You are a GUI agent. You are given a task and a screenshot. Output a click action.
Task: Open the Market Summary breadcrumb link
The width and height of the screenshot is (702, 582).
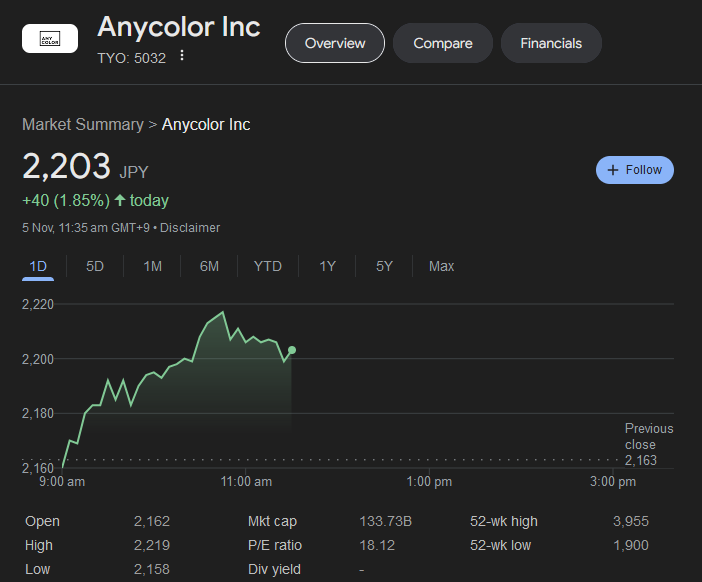coord(83,124)
